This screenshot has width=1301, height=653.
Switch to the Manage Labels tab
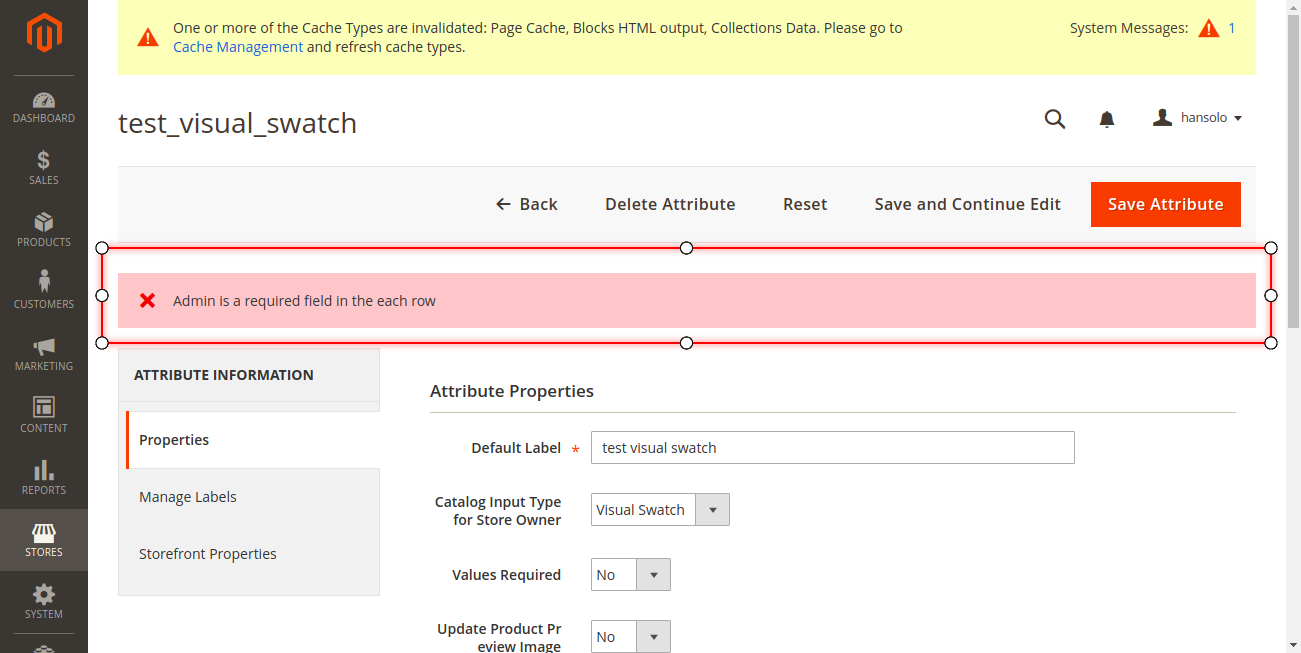tap(188, 496)
